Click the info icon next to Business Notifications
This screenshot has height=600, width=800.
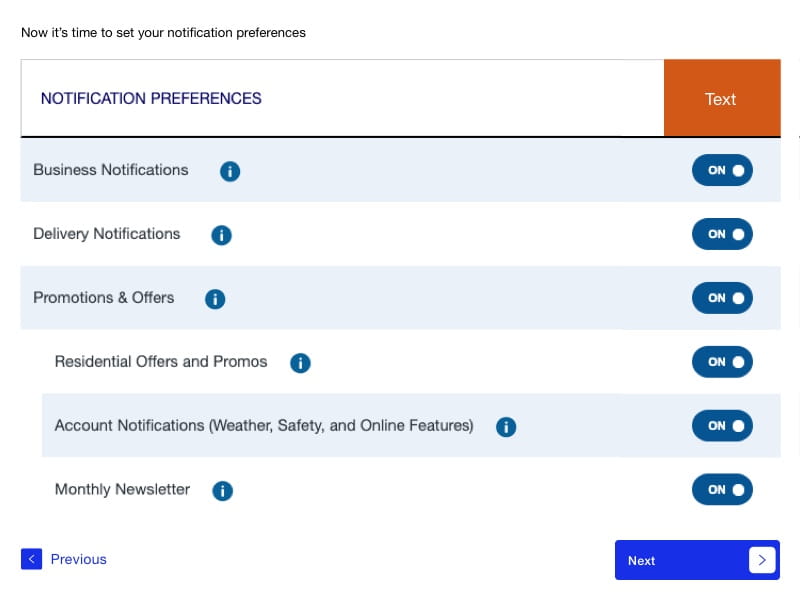pyautogui.click(x=230, y=171)
